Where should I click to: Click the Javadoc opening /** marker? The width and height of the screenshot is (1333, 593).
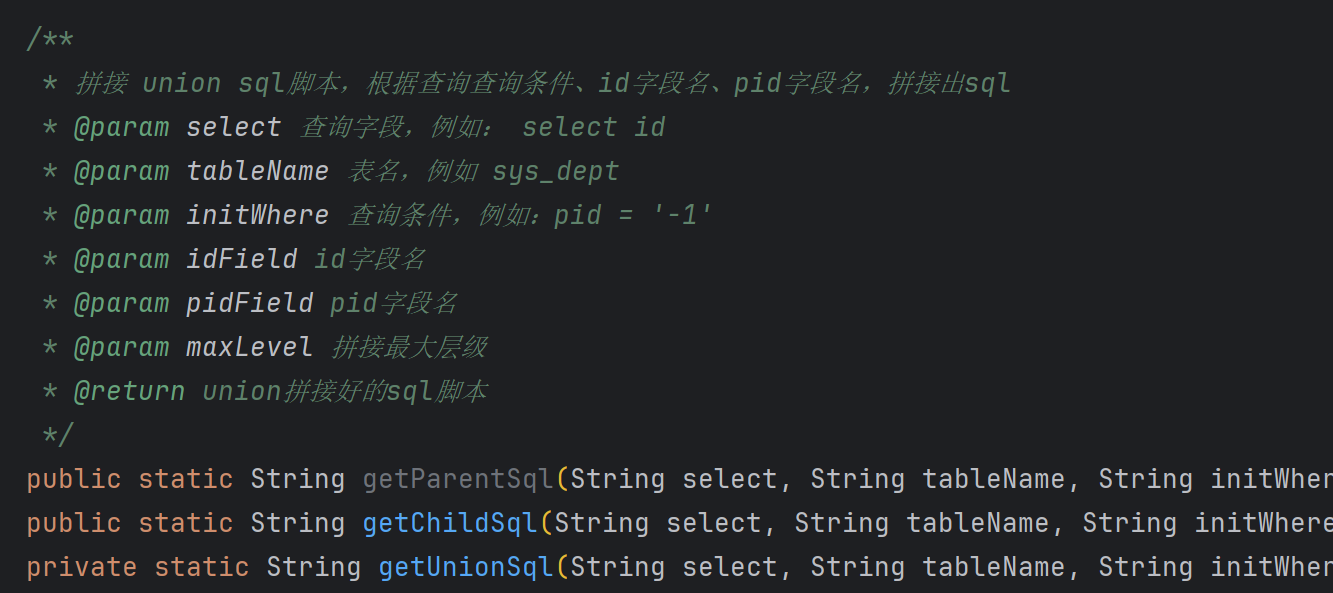pyautogui.click(x=50, y=39)
